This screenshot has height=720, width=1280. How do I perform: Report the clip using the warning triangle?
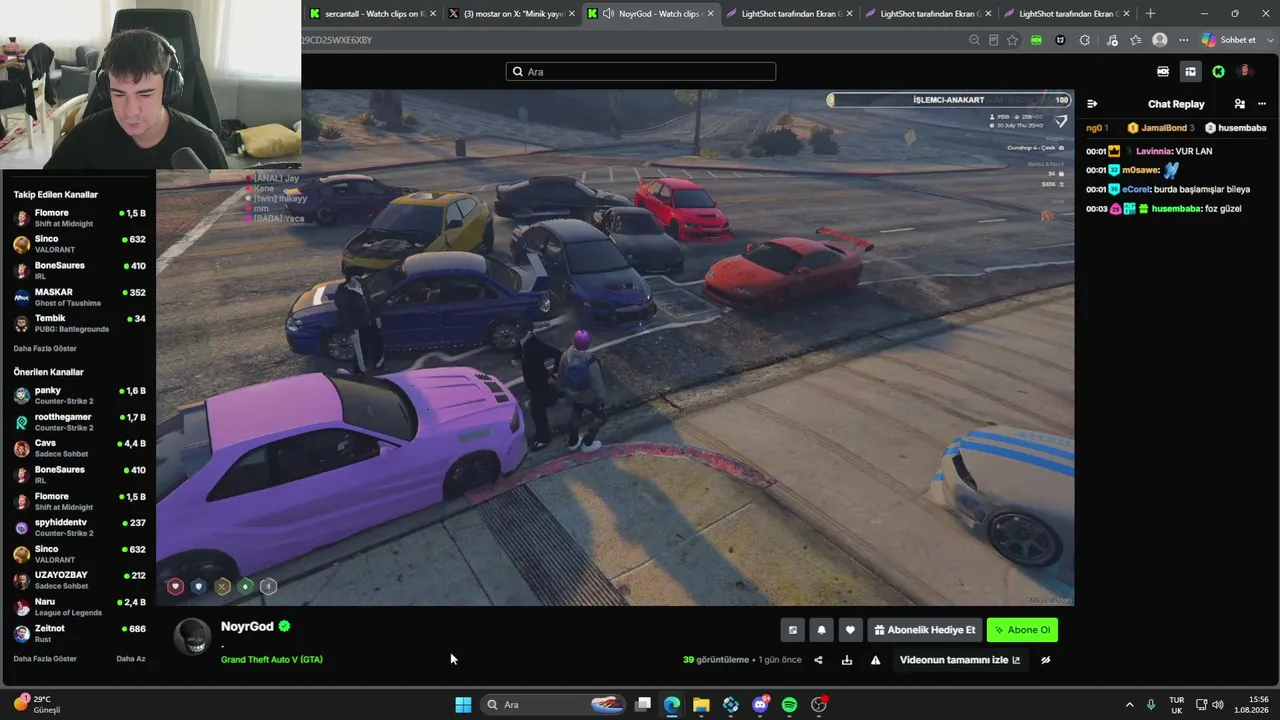pyautogui.click(x=875, y=660)
